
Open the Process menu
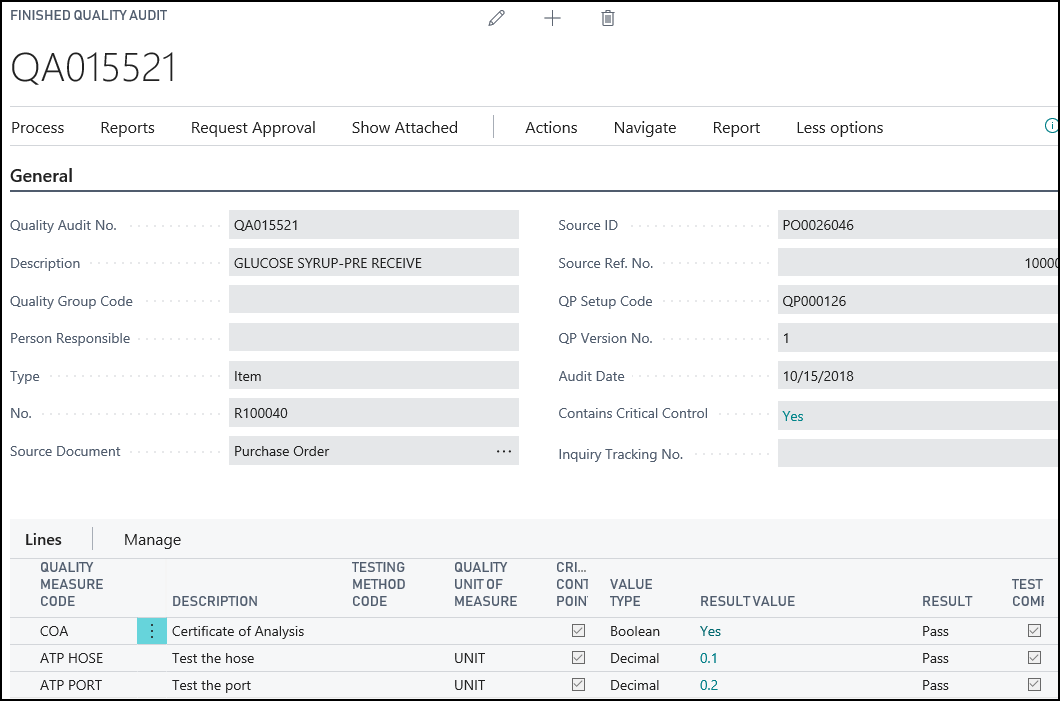click(x=38, y=128)
